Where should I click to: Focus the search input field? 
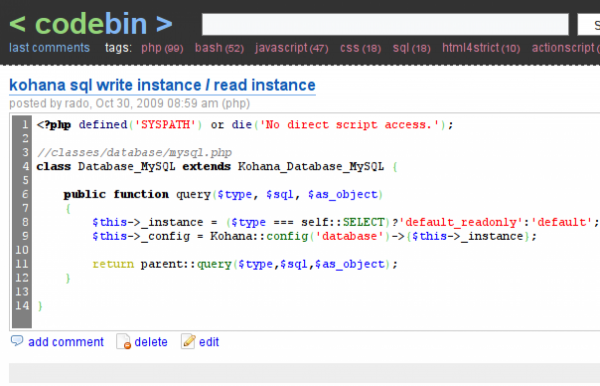click(x=385, y=24)
